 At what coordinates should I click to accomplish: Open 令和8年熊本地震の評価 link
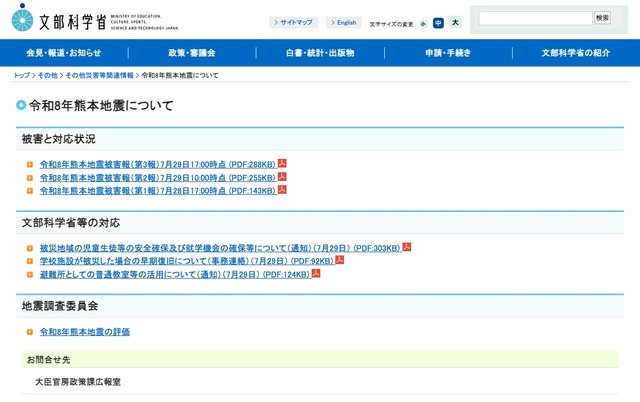[85, 332]
